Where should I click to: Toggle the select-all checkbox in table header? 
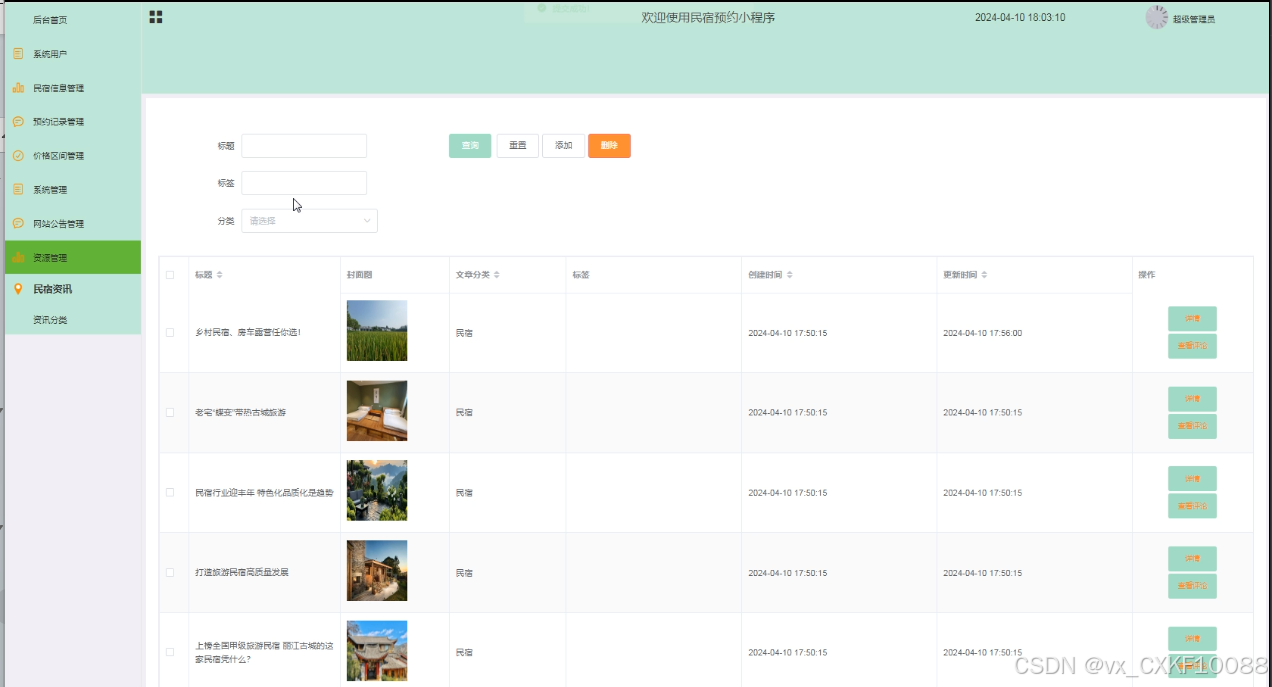click(170, 275)
